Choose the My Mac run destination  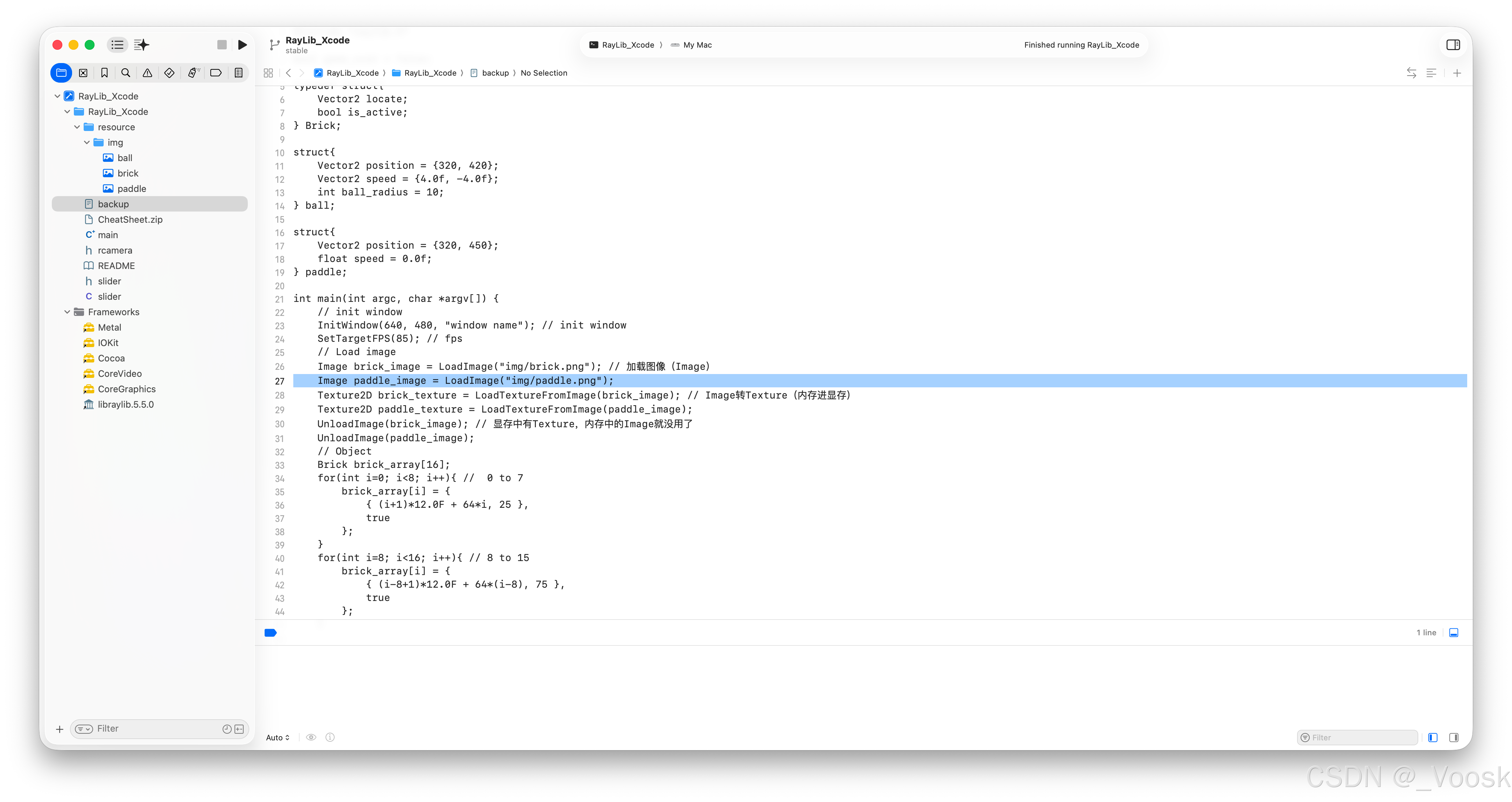click(697, 44)
